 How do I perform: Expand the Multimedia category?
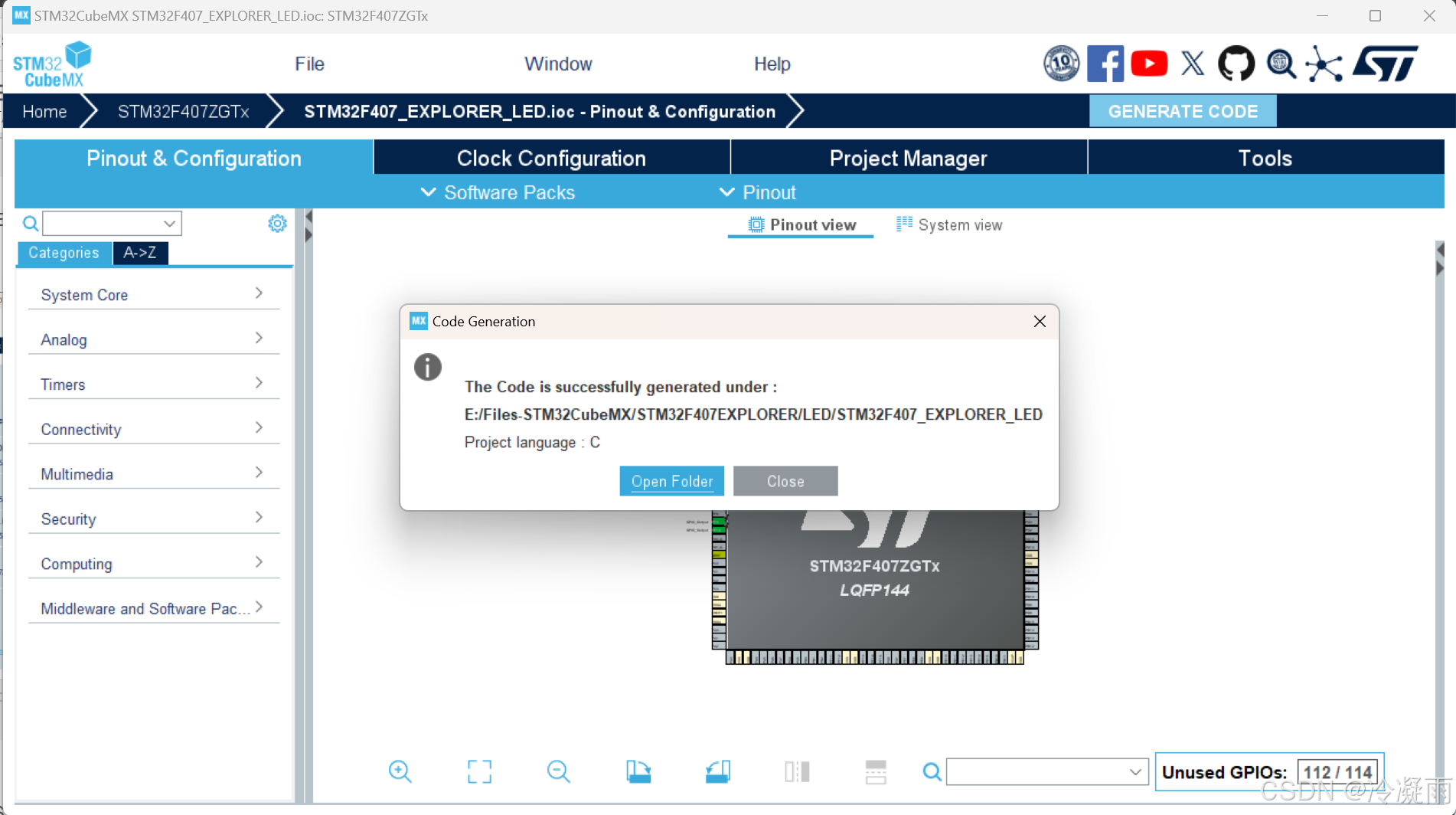coord(154,474)
